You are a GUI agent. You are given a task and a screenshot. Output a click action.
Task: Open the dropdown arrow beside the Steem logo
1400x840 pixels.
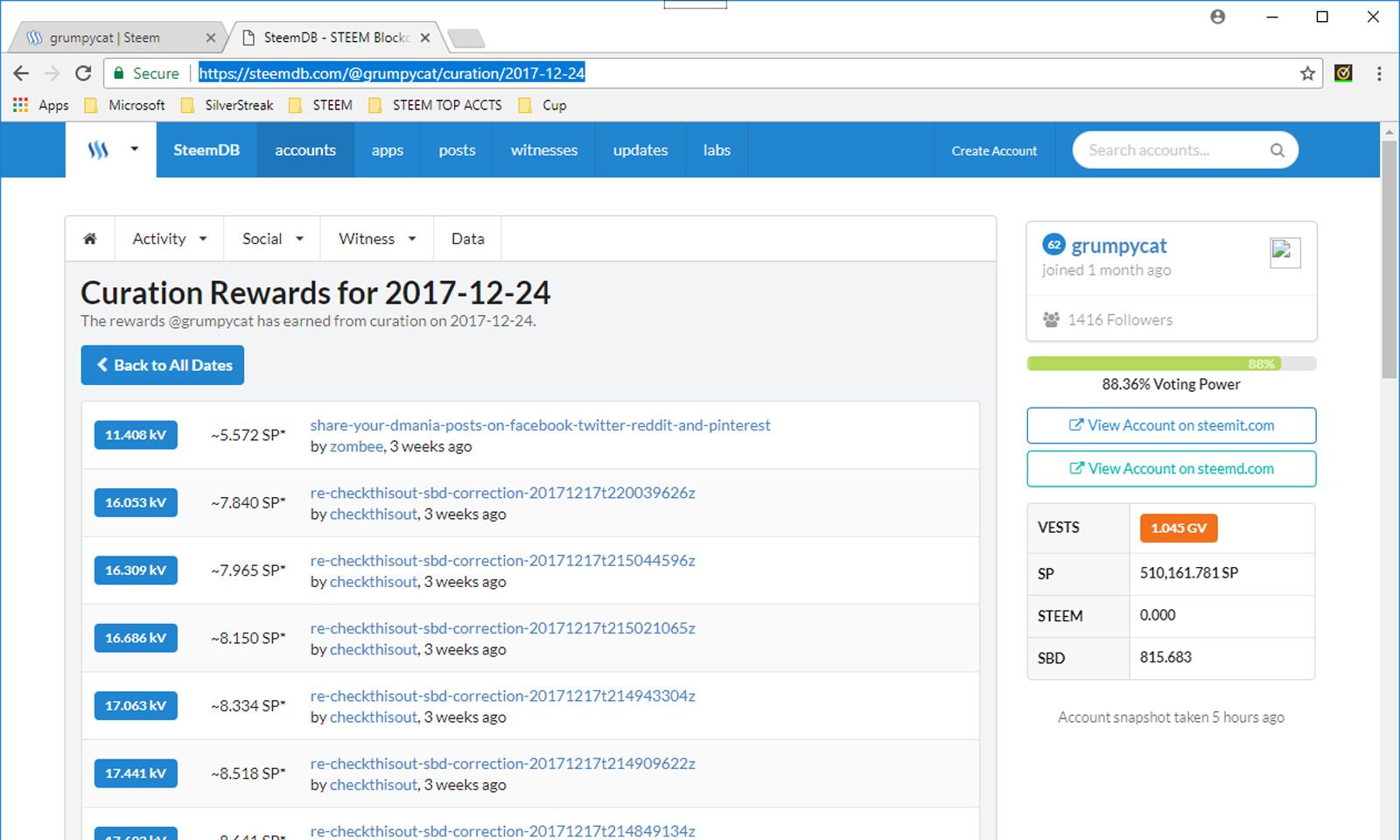point(135,150)
